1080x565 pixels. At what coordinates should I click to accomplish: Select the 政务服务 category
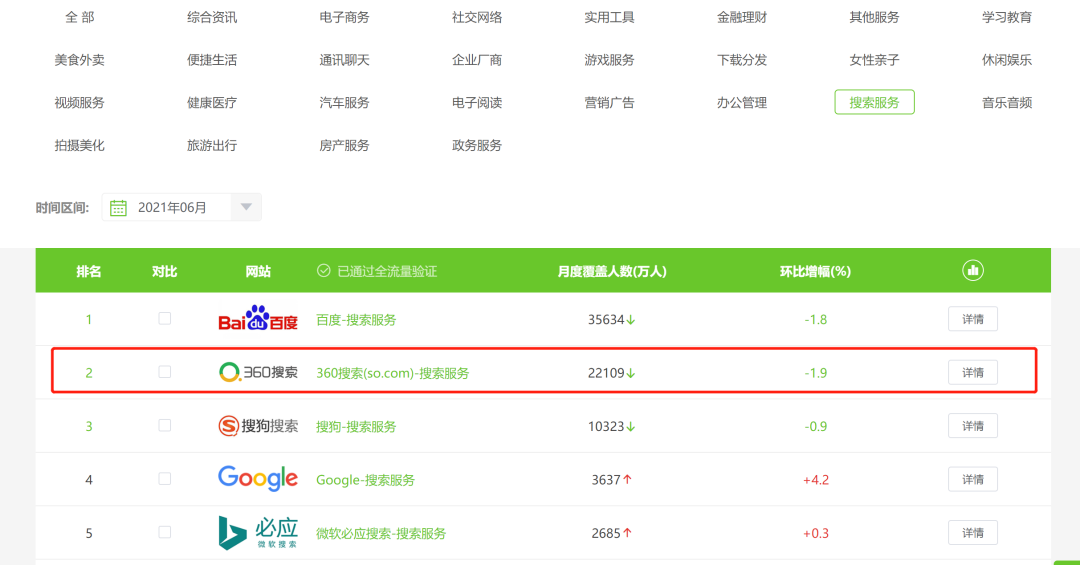pyautogui.click(x=477, y=145)
